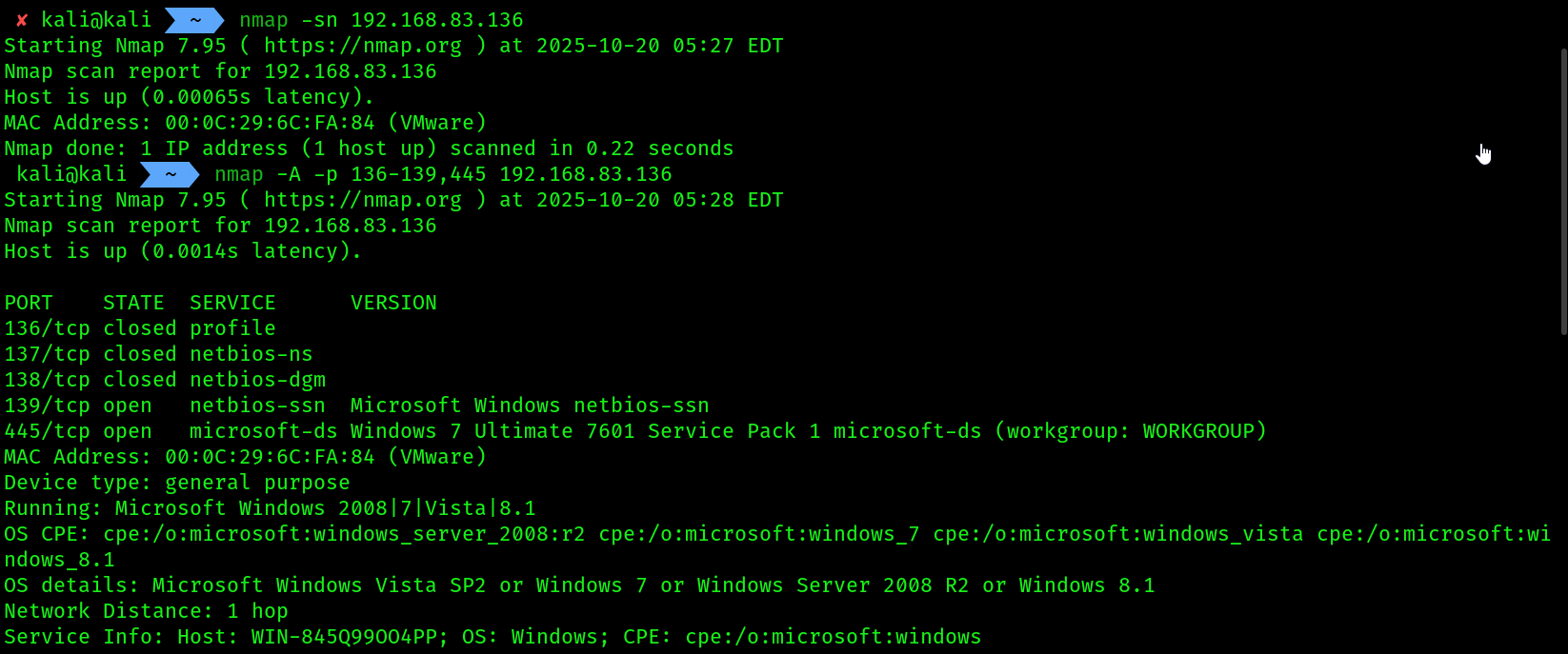The width and height of the screenshot is (1568, 654).
Task: Click the PORT column header
Action: coord(29,303)
